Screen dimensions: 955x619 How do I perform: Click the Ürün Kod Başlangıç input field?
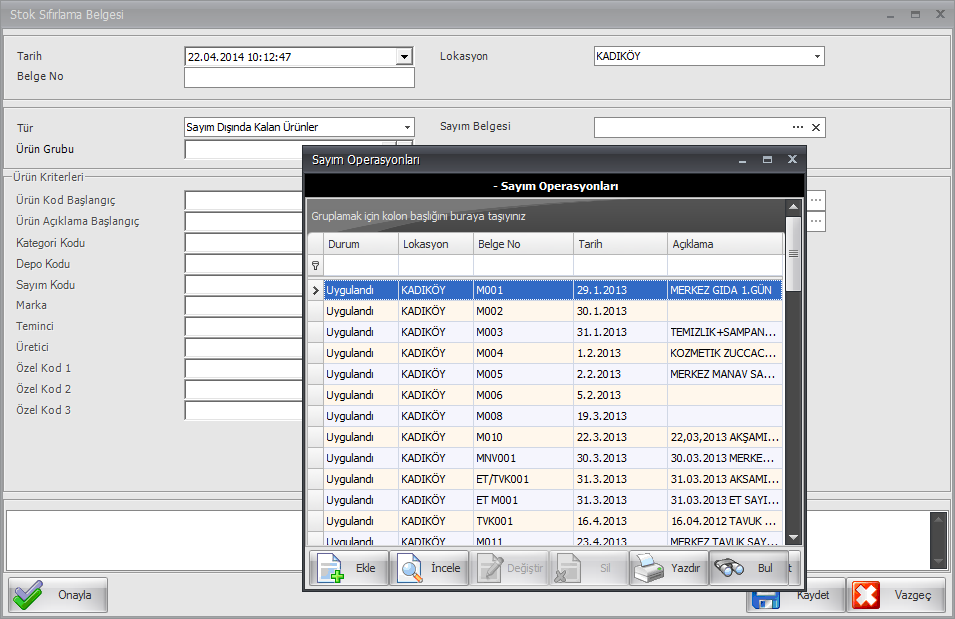[x=244, y=200]
